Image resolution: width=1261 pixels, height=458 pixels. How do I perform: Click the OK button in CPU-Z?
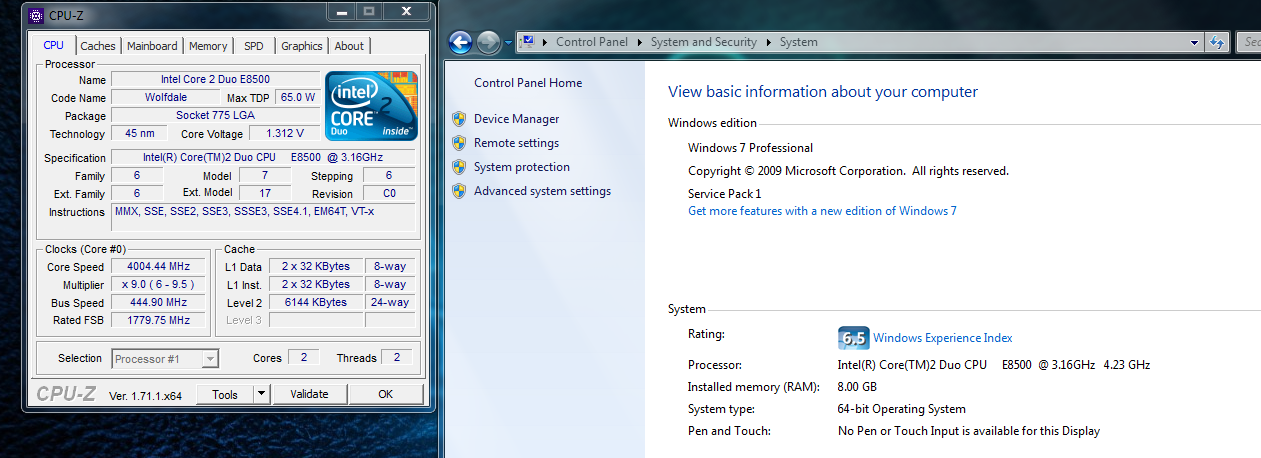[x=386, y=394]
